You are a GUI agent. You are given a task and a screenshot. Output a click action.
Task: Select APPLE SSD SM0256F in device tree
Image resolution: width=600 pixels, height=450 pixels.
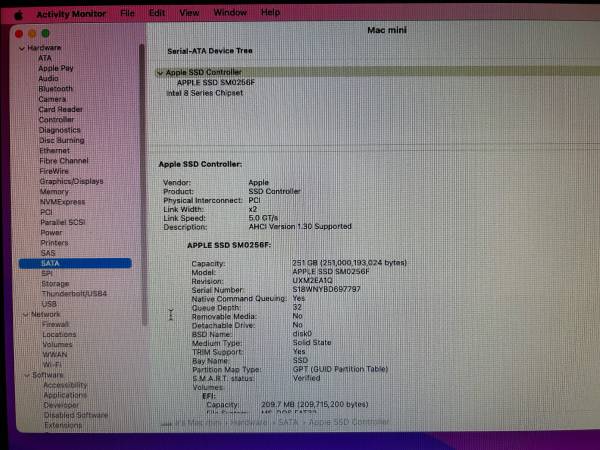216,83
